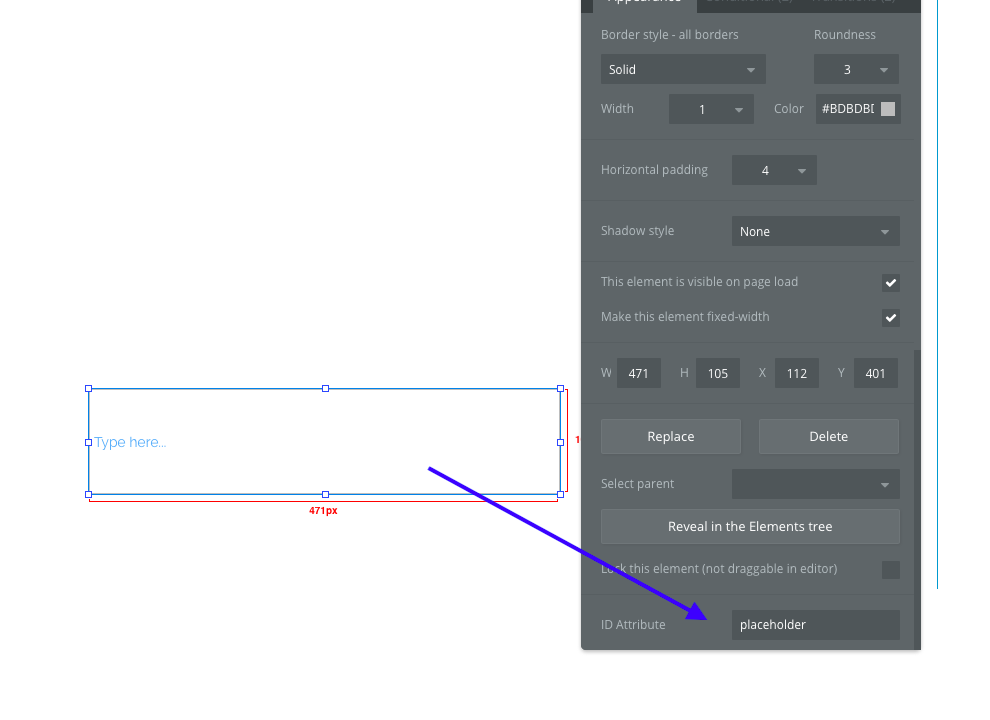Click the 'Width' label text

(x=617, y=109)
